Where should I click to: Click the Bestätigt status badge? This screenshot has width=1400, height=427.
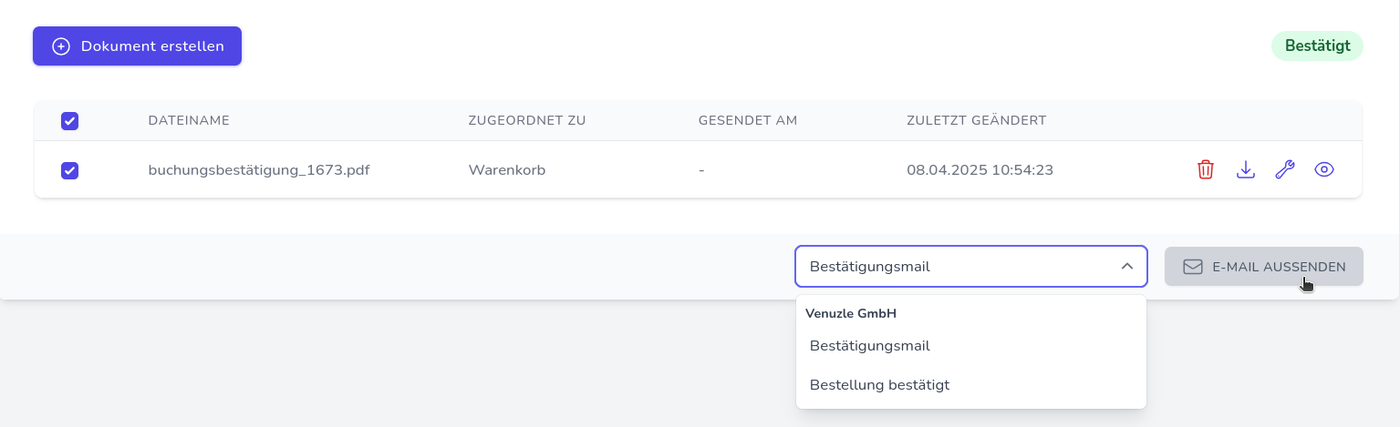(1317, 46)
